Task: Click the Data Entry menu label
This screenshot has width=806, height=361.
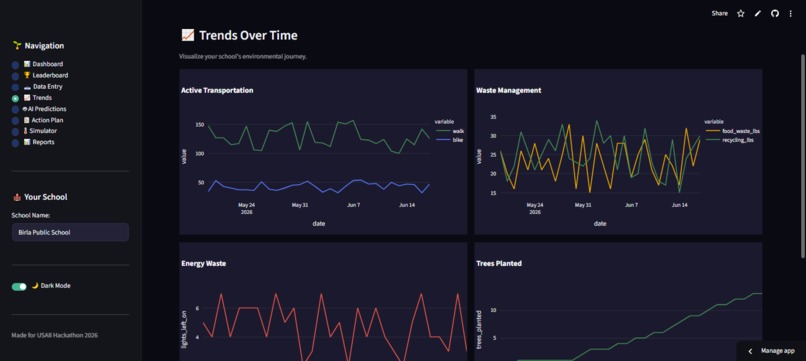Action: pos(47,87)
